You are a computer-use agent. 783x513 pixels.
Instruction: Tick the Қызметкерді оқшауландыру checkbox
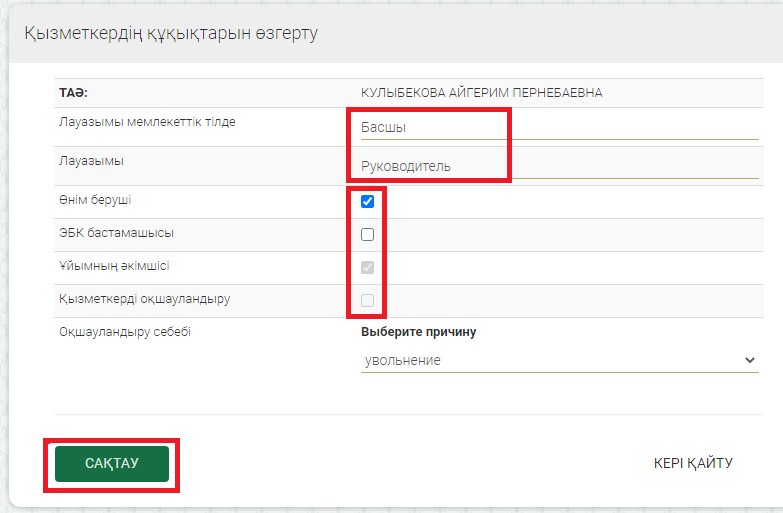pos(367,301)
